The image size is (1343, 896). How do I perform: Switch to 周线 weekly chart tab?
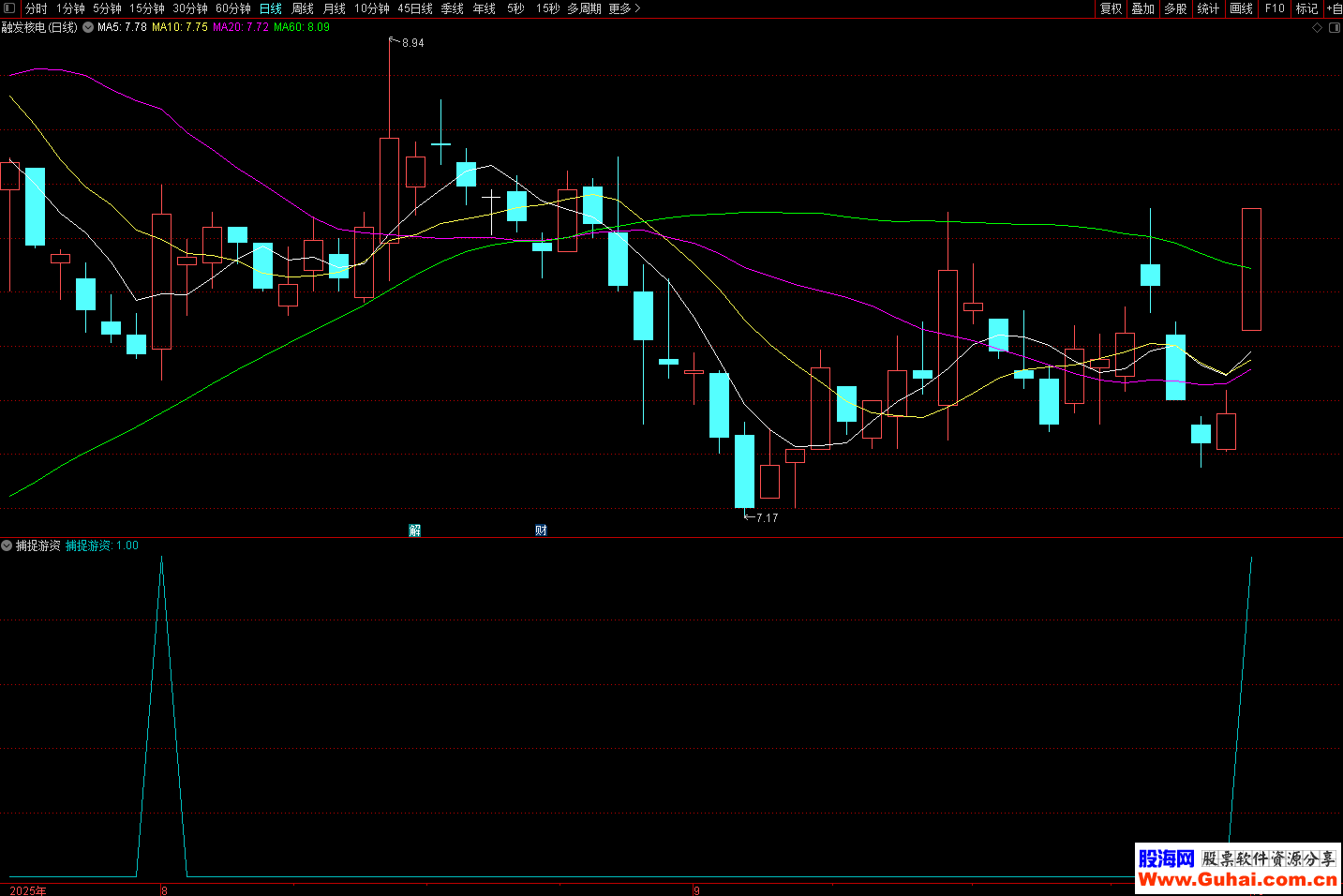[303, 8]
